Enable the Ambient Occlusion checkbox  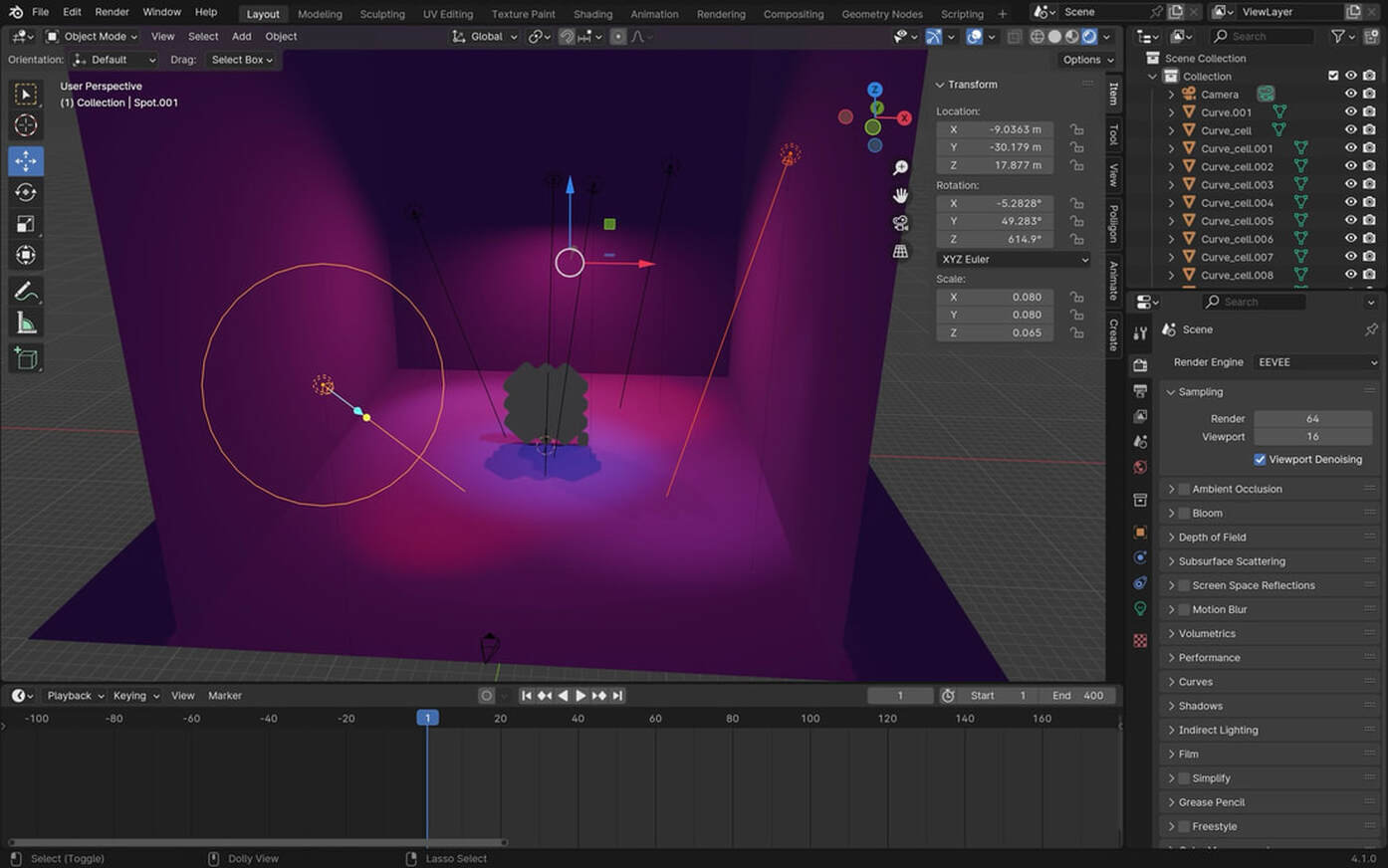(1184, 489)
